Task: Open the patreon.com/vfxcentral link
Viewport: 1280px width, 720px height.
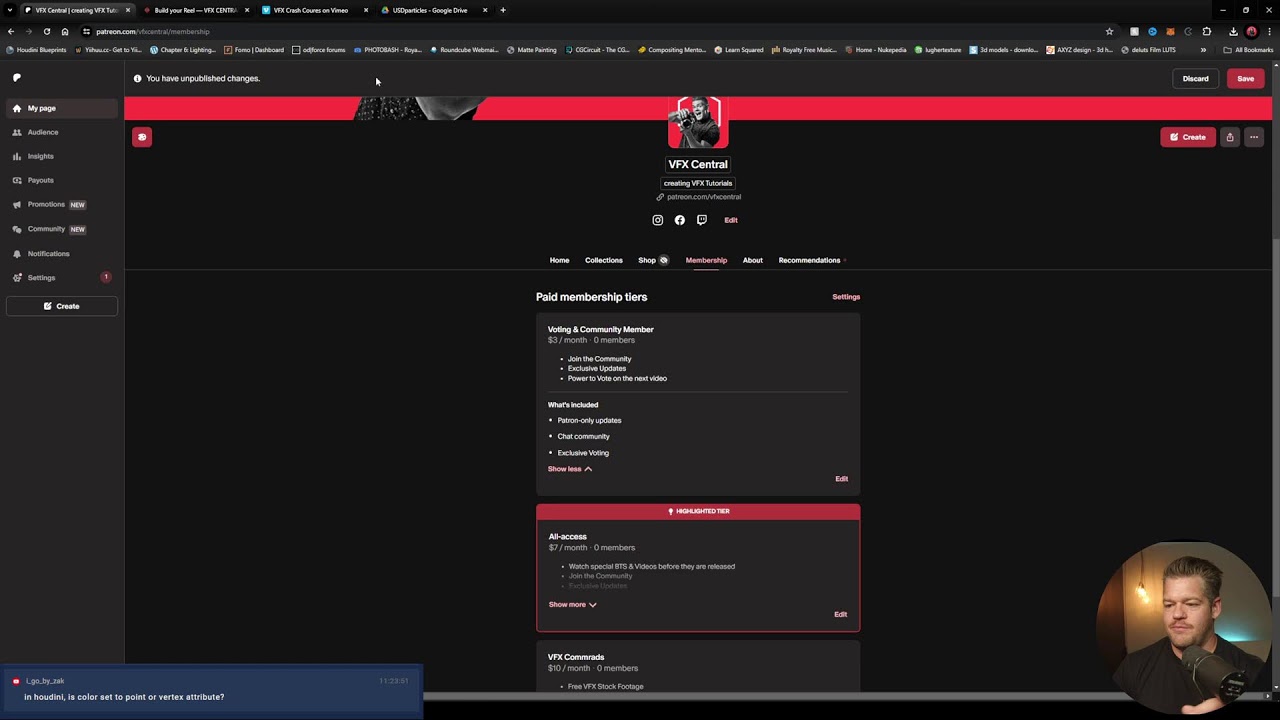Action: click(x=699, y=197)
